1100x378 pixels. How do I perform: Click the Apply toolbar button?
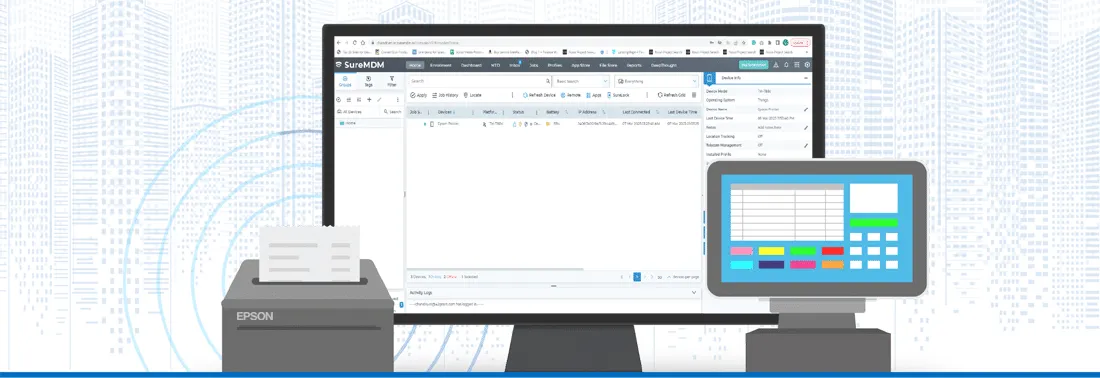tap(419, 95)
